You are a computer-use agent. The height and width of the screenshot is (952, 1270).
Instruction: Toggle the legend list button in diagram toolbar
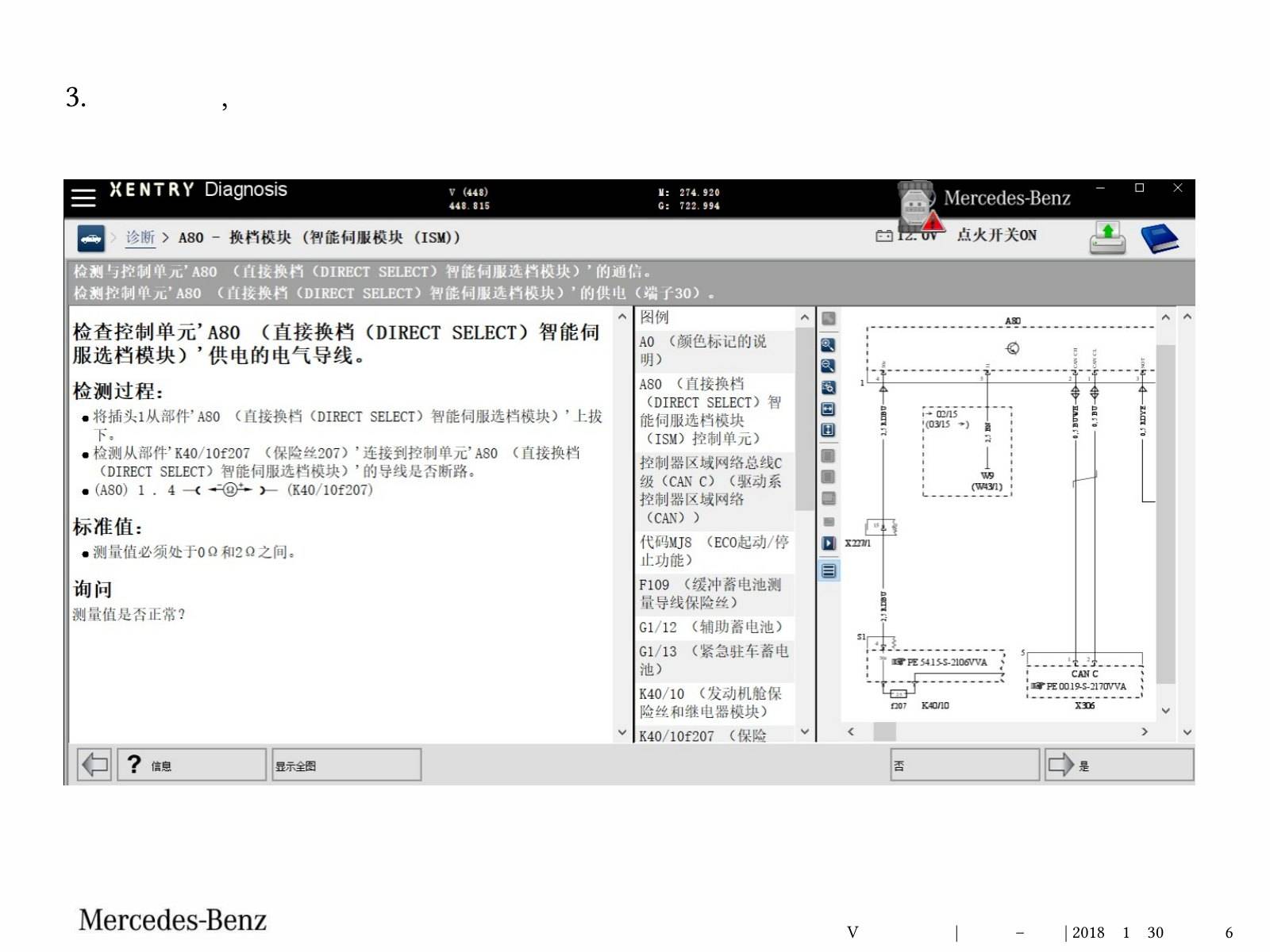tap(829, 570)
